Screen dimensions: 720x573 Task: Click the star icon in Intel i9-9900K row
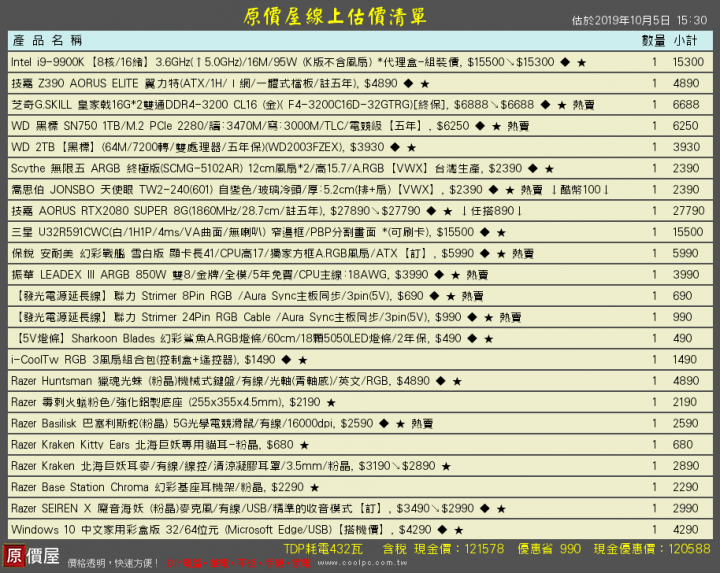(x=582, y=62)
